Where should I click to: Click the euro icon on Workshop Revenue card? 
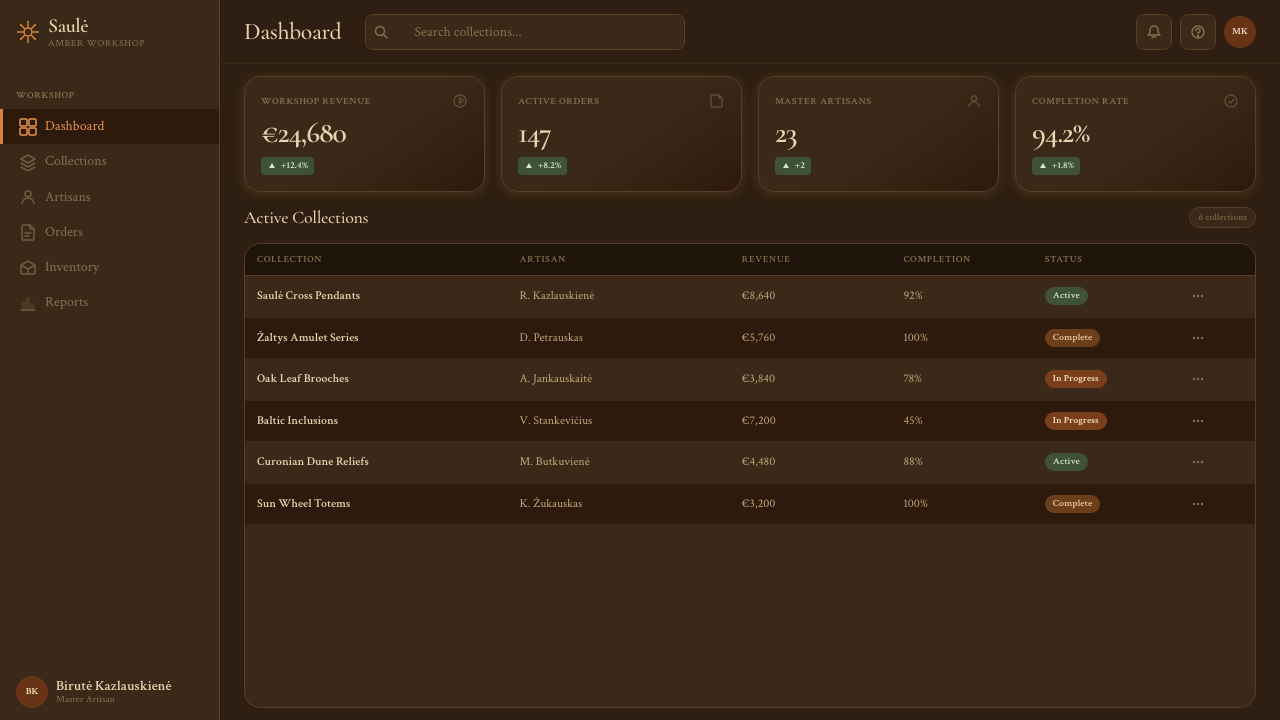click(x=460, y=101)
